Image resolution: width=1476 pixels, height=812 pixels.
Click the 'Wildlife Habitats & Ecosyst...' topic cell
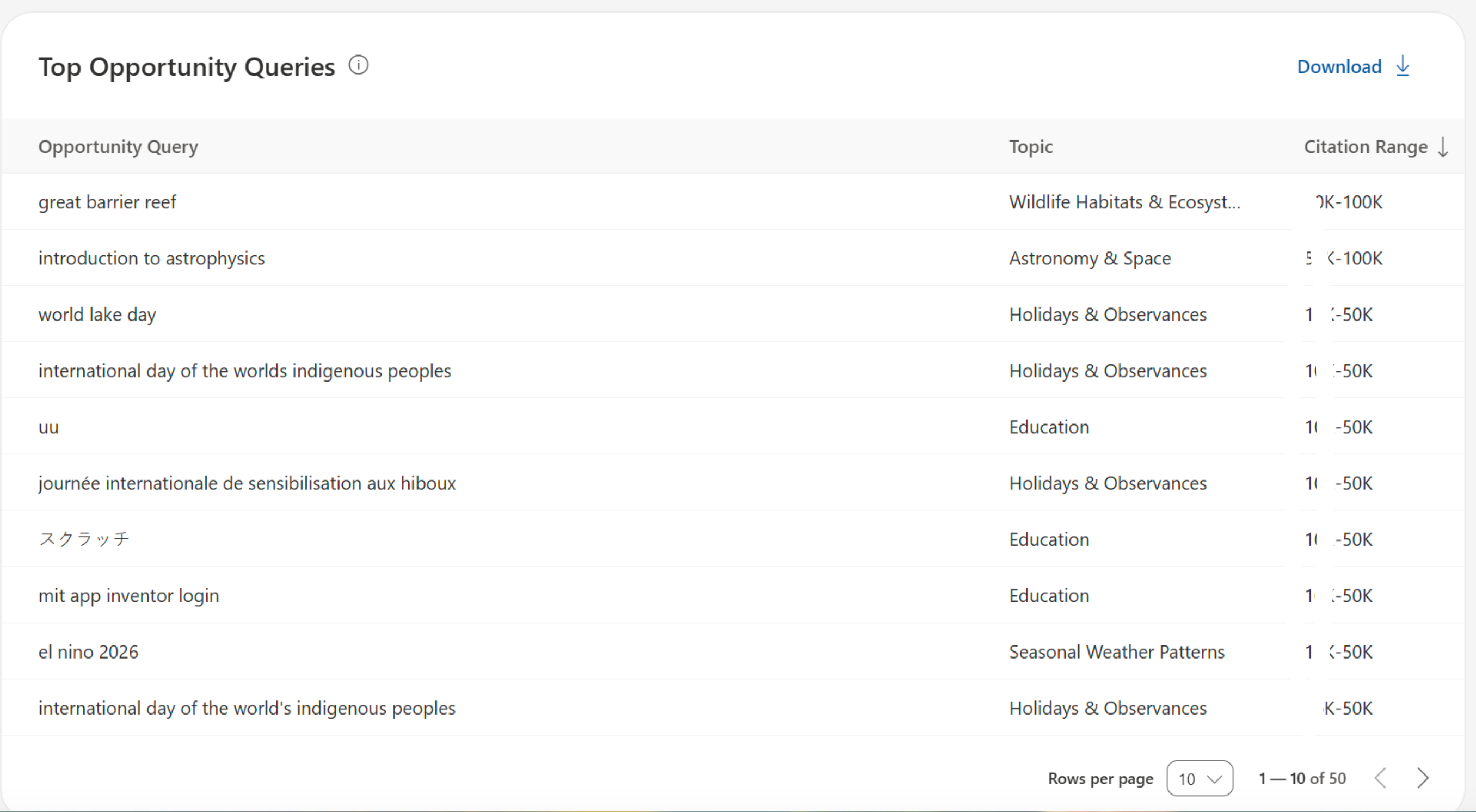pyautogui.click(x=1124, y=202)
